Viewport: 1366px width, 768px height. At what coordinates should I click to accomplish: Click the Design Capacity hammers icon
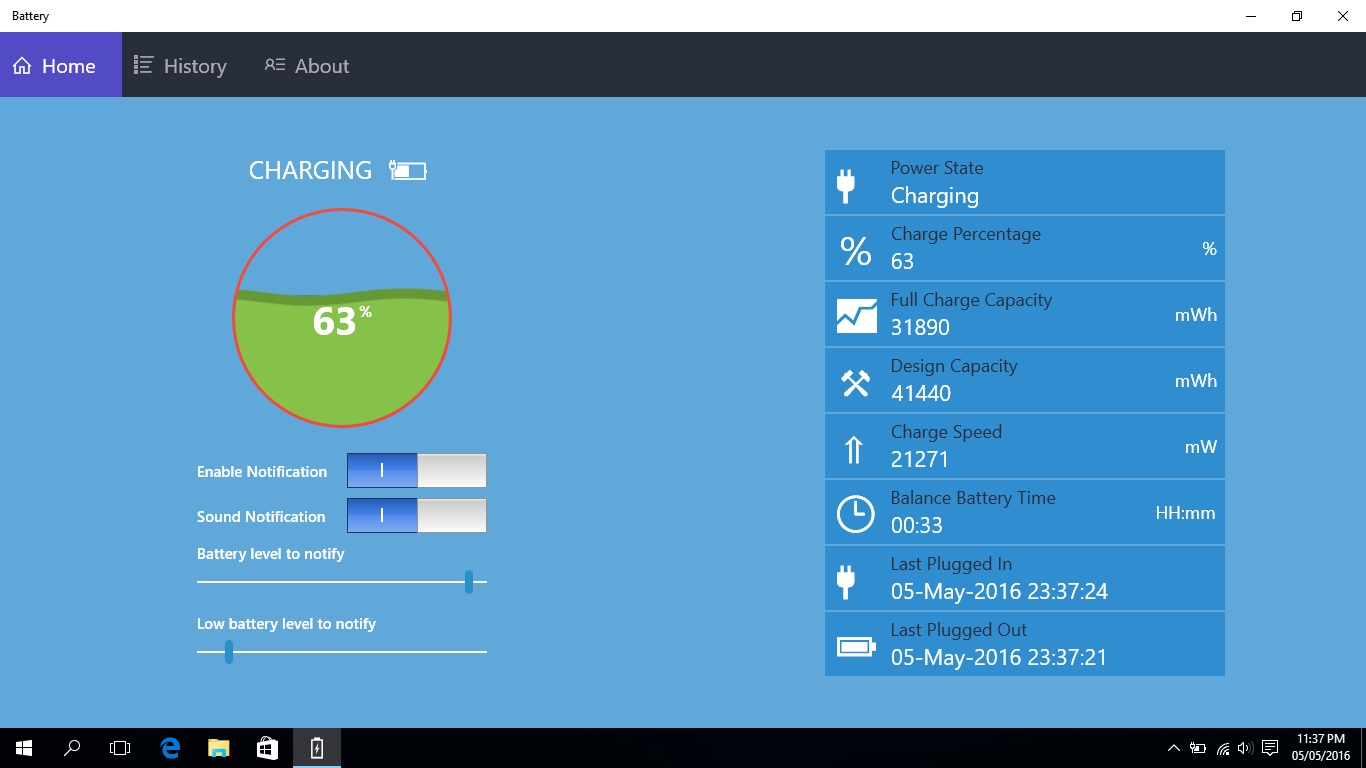pos(855,383)
